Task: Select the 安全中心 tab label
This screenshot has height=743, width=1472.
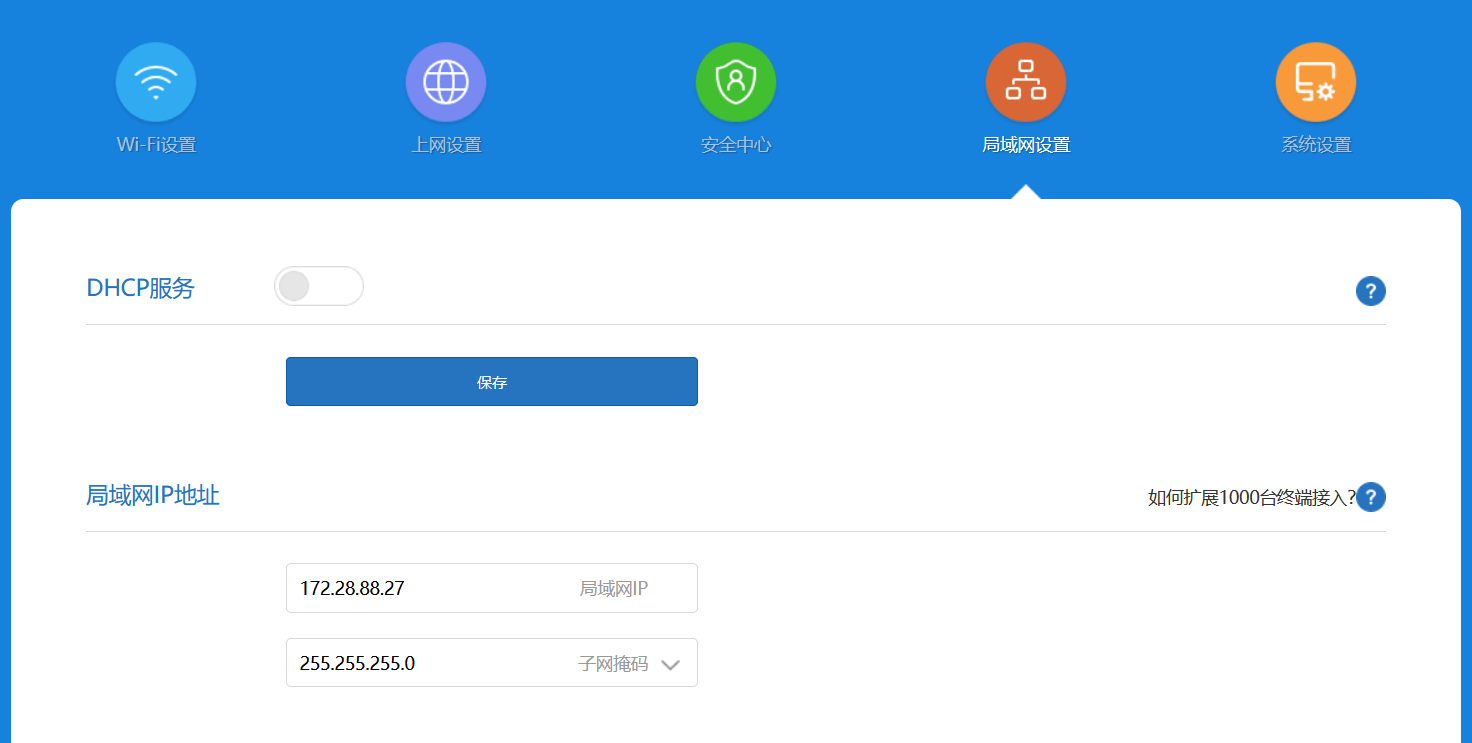Action: (x=736, y=145)
